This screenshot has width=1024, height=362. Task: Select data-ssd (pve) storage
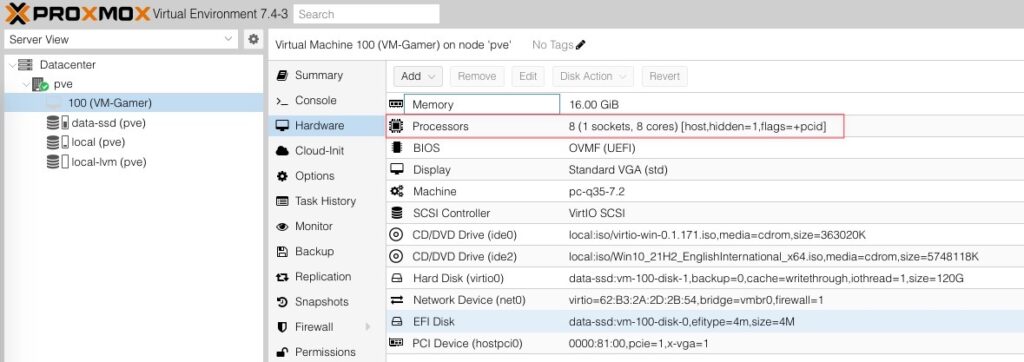[x=133, y=123]
